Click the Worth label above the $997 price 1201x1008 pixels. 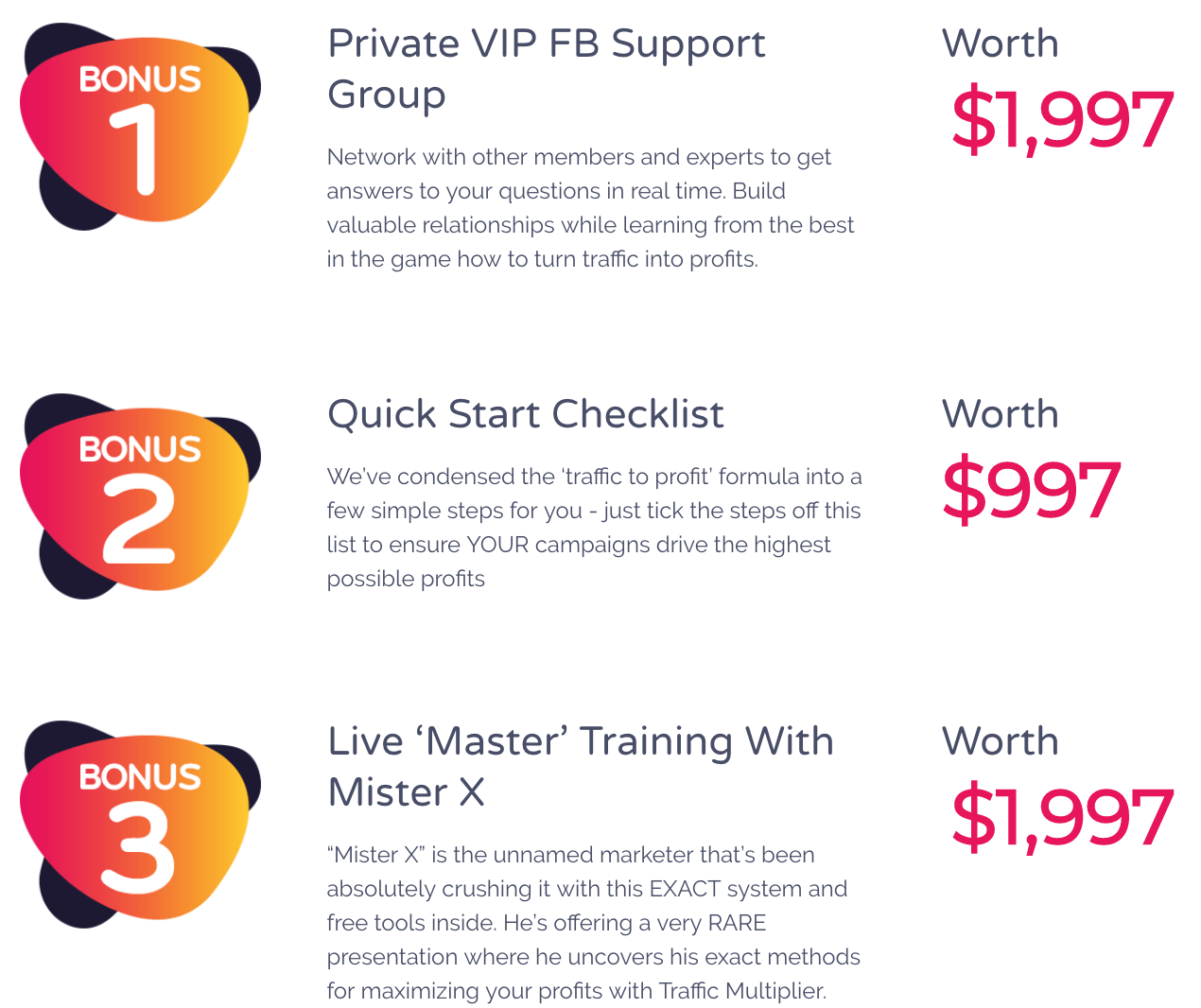coord(1000,414)
